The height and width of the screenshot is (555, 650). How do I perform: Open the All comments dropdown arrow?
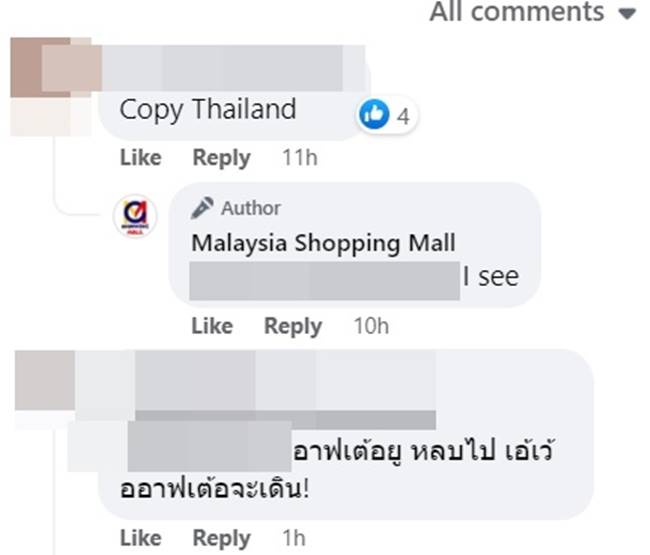[627, 14]
